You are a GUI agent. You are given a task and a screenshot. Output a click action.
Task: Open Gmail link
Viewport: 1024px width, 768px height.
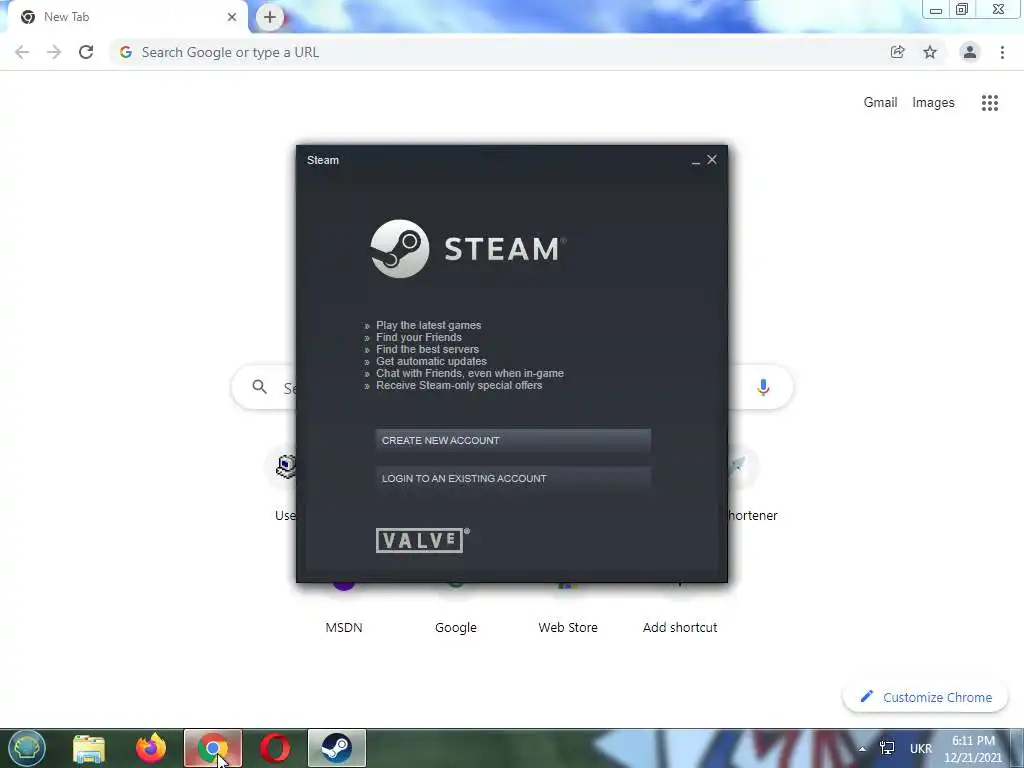point(880,103)
